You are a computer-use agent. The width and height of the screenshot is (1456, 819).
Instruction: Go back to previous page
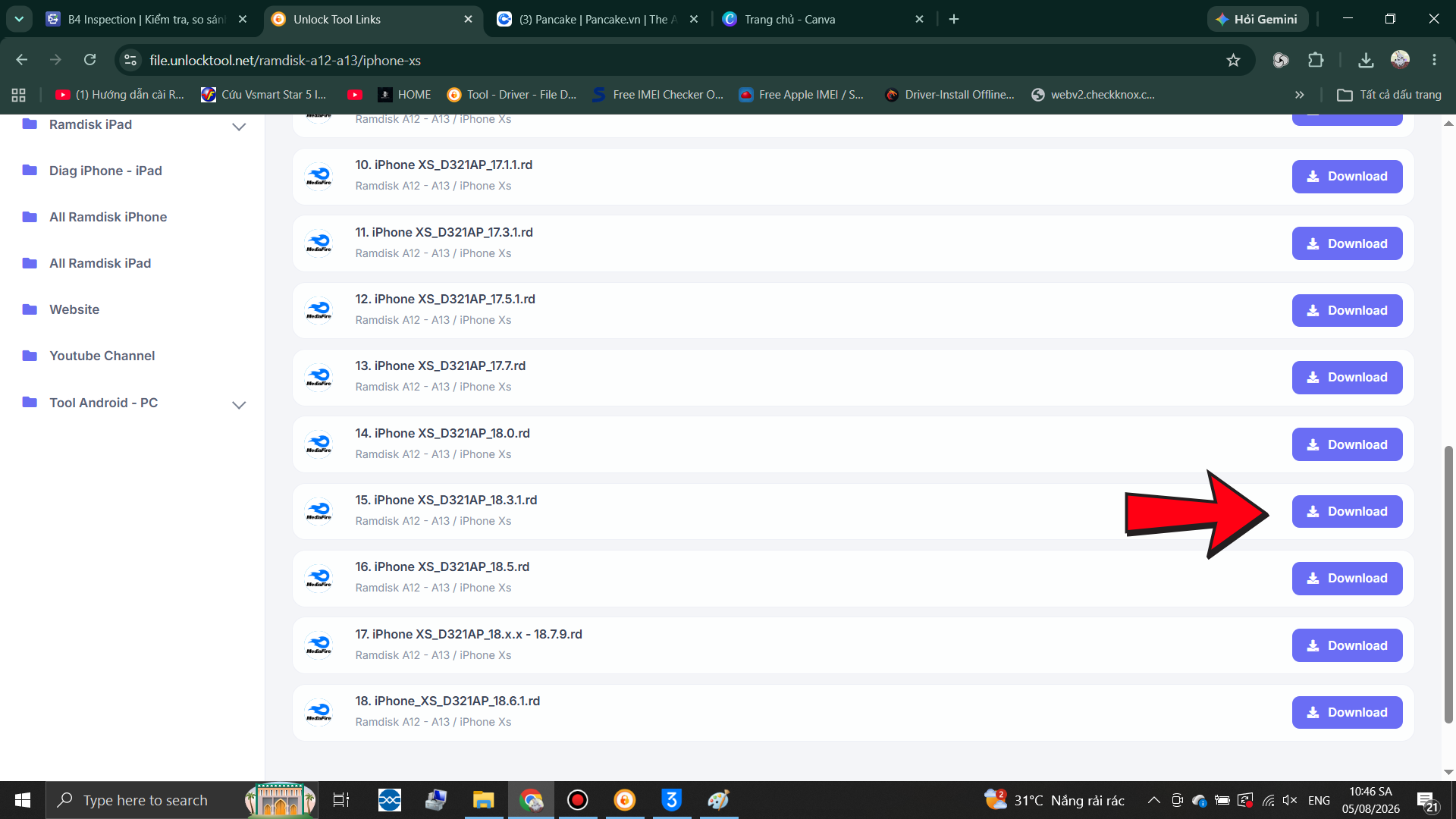(x=21, y=60)
